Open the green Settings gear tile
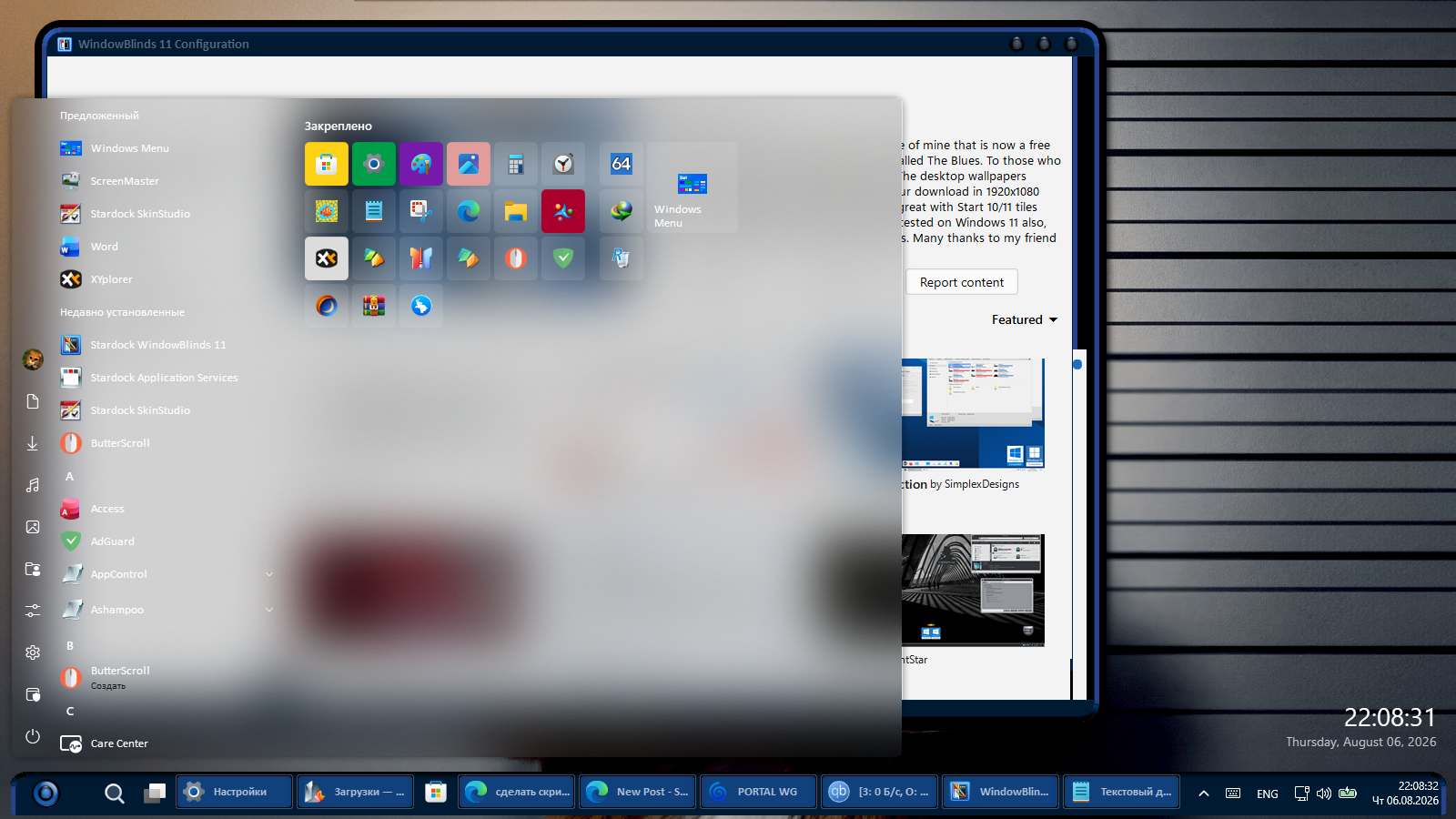The height and width of the screenshot is (819, 1456). (374, 164)
